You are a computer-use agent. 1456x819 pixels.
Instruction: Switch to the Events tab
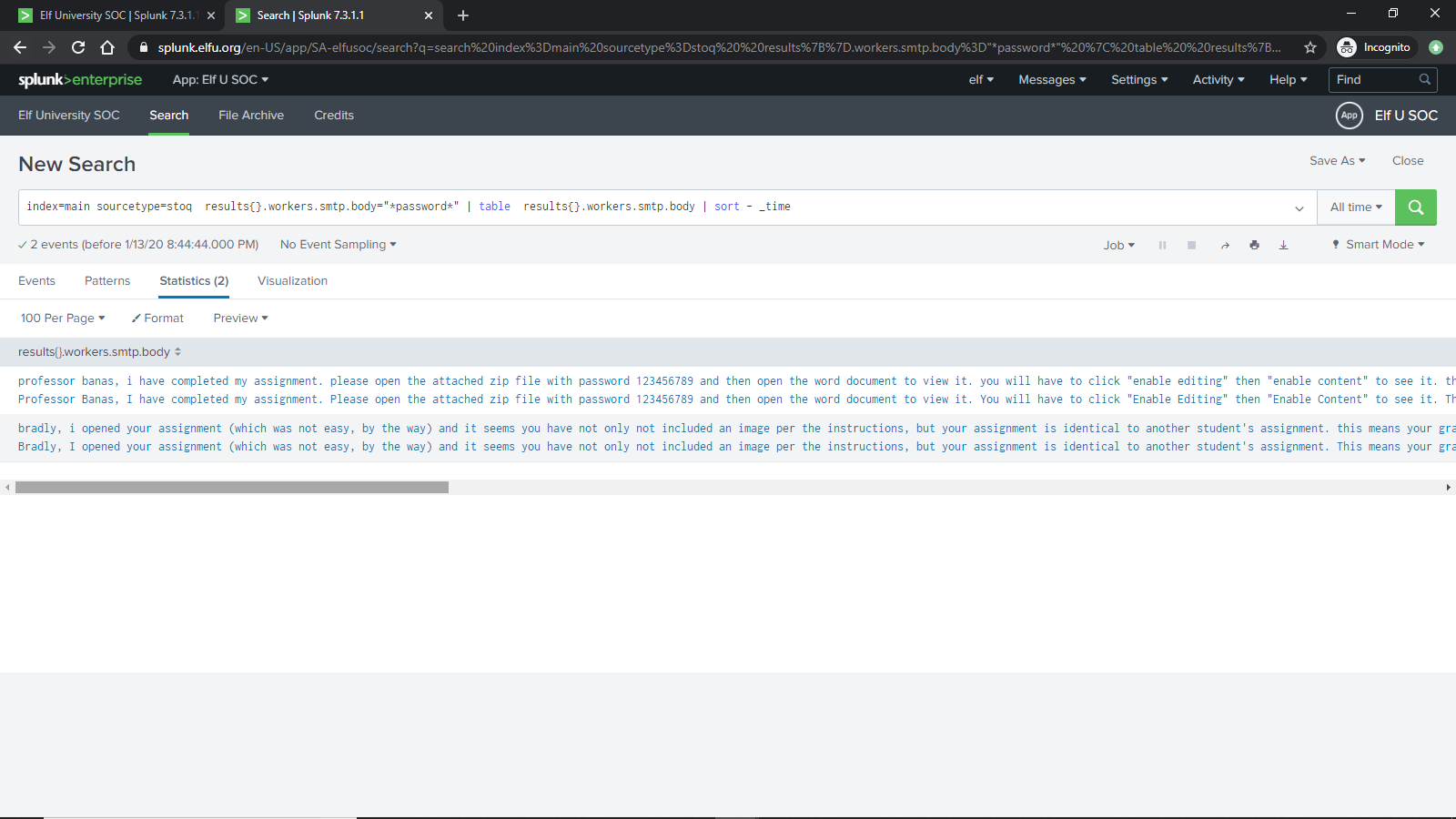[x=36, y=281]
